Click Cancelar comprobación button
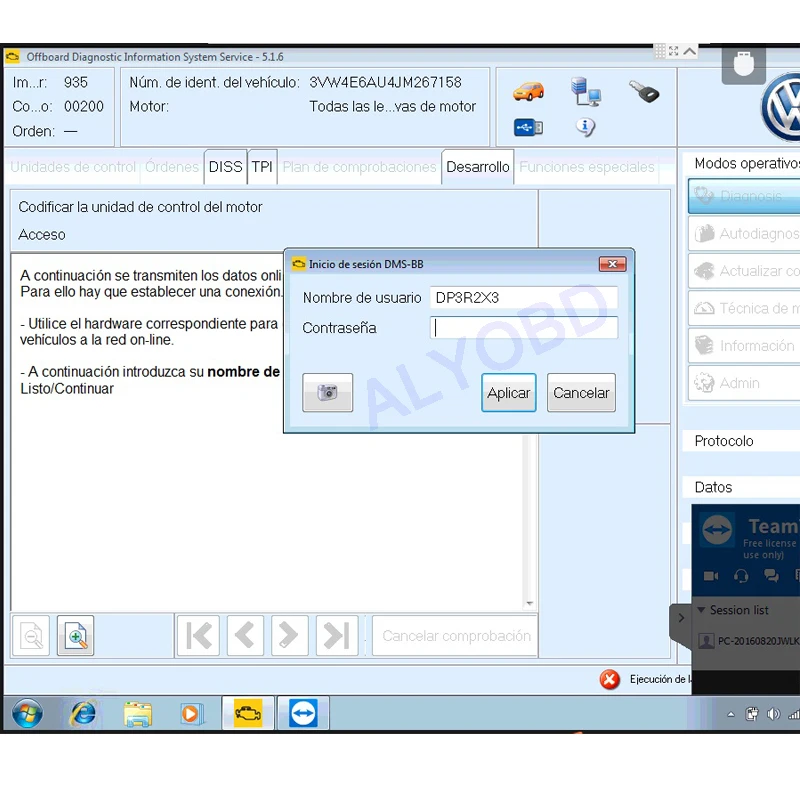The height and width of the screenshot is (800, 800). coord(455,636)
